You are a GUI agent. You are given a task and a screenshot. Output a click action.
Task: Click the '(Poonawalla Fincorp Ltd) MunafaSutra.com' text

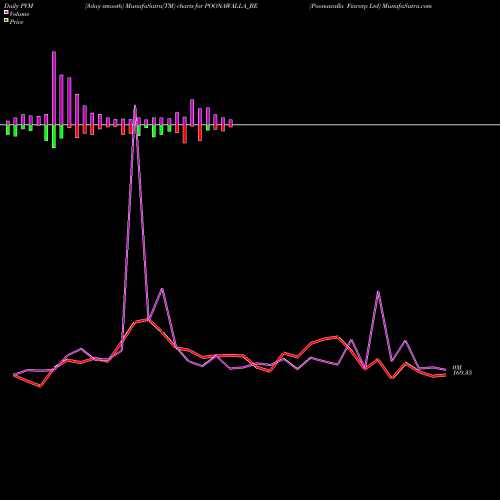click(x=370, y=6)
